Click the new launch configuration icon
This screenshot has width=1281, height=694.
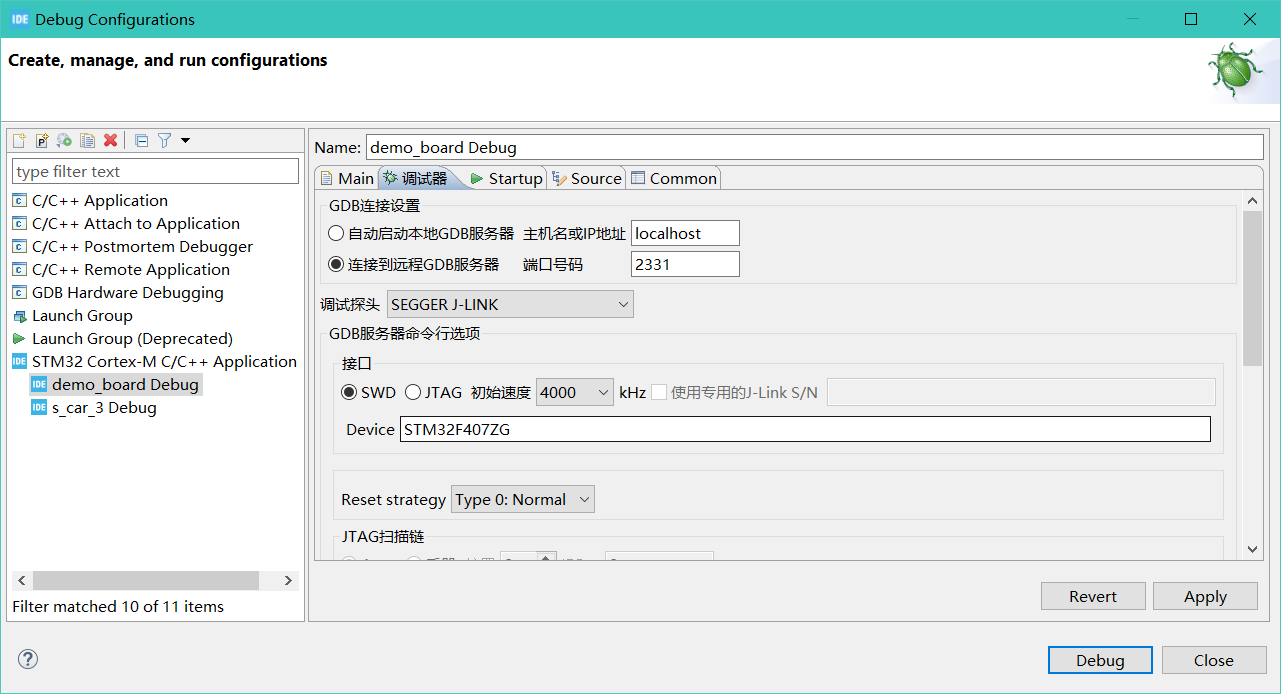click(19, 141)
